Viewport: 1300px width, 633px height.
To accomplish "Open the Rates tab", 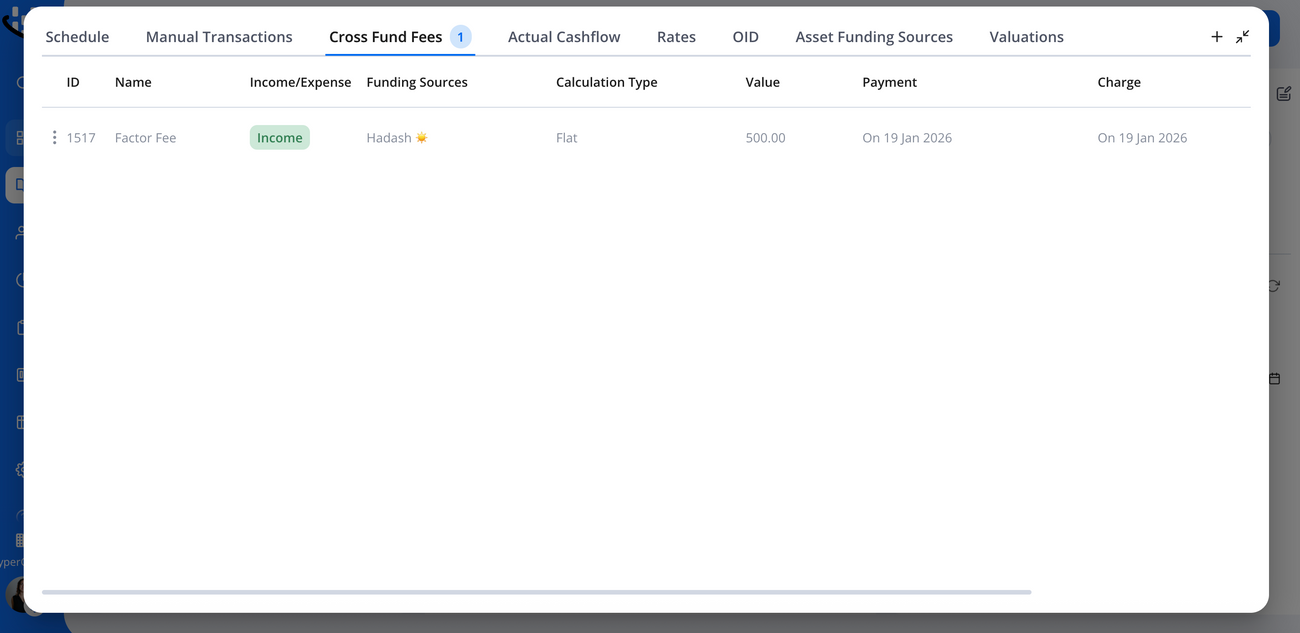I will point(676,36).
